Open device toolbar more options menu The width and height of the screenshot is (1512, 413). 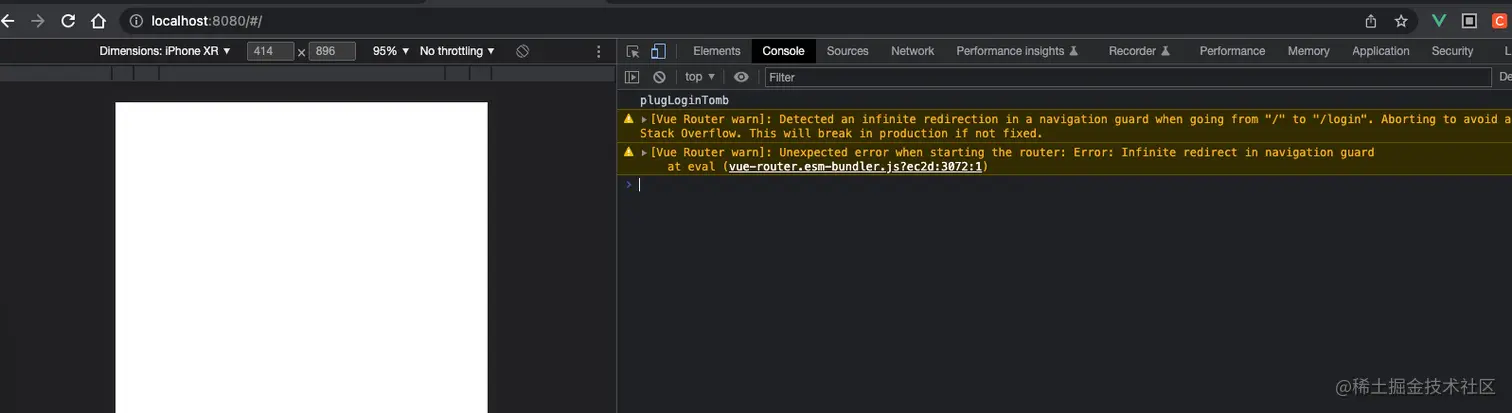tap(599, 51)
